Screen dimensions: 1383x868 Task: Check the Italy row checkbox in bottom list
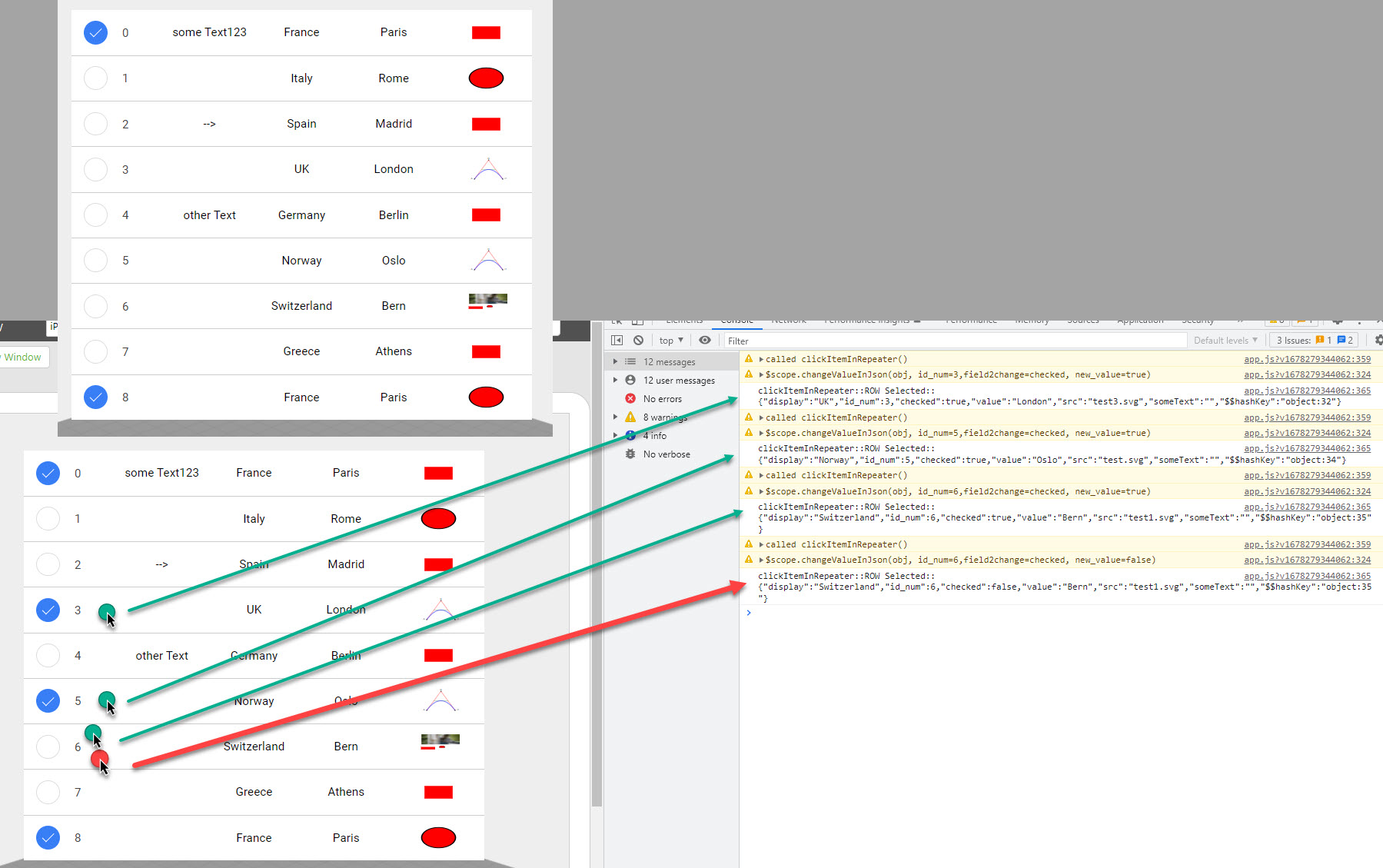coord(48,518)
